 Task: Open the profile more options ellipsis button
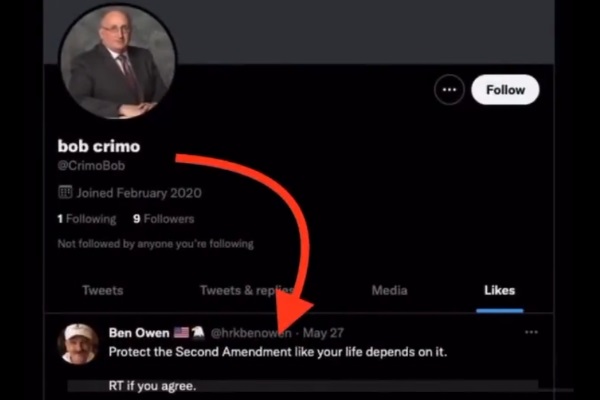pyautogui.click(x=449, y=90)
